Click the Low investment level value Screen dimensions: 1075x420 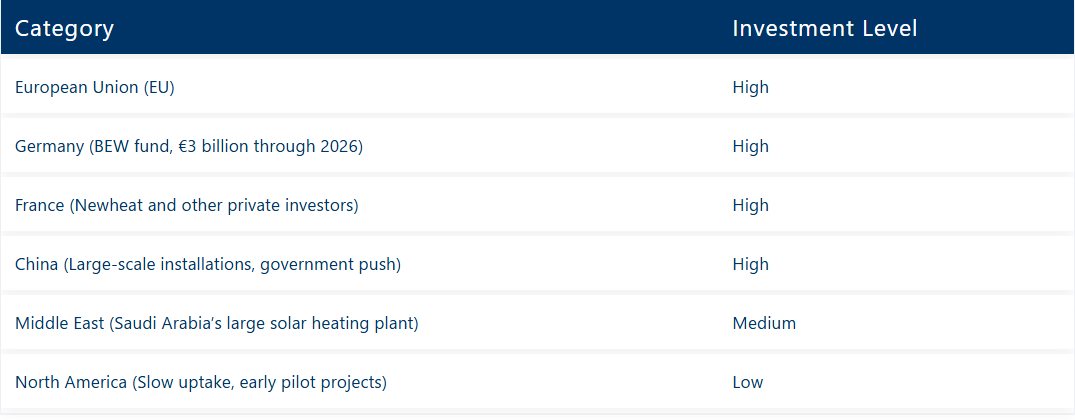747,382
